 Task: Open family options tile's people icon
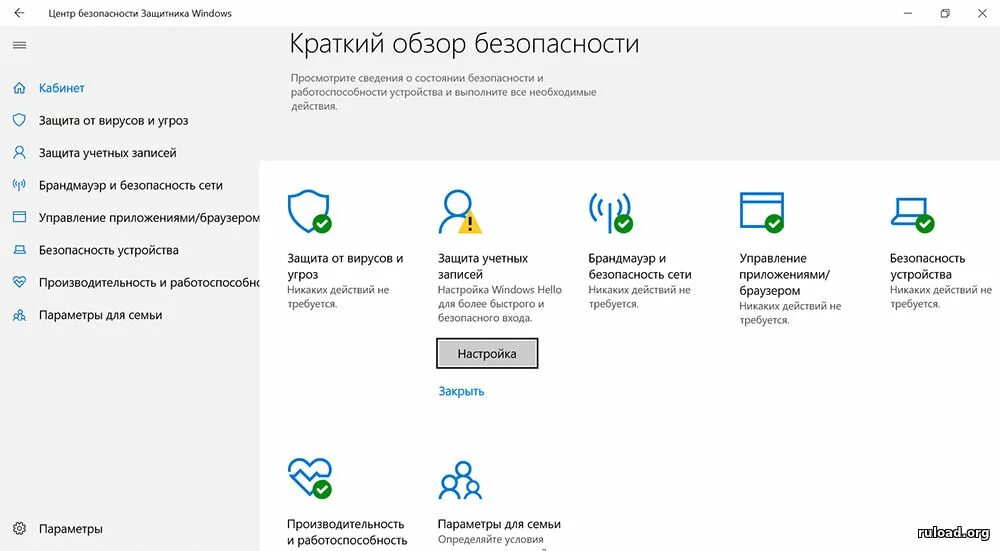pyautogui.click(x=460, y=480)
